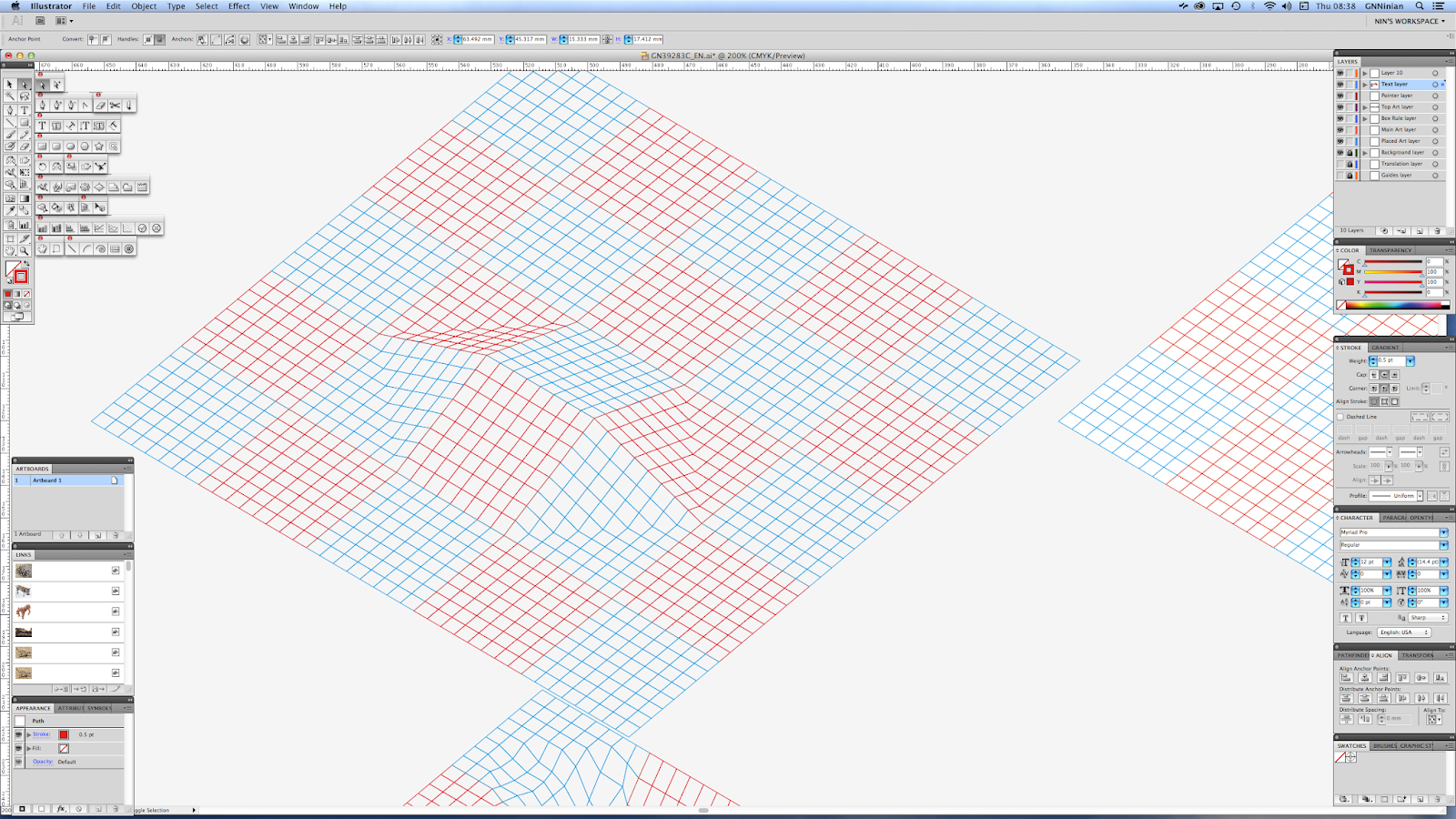Open the Myriad Pro font family dropdown
The height and width of the screenshot is (819, 1456).
click(1443, 532)
